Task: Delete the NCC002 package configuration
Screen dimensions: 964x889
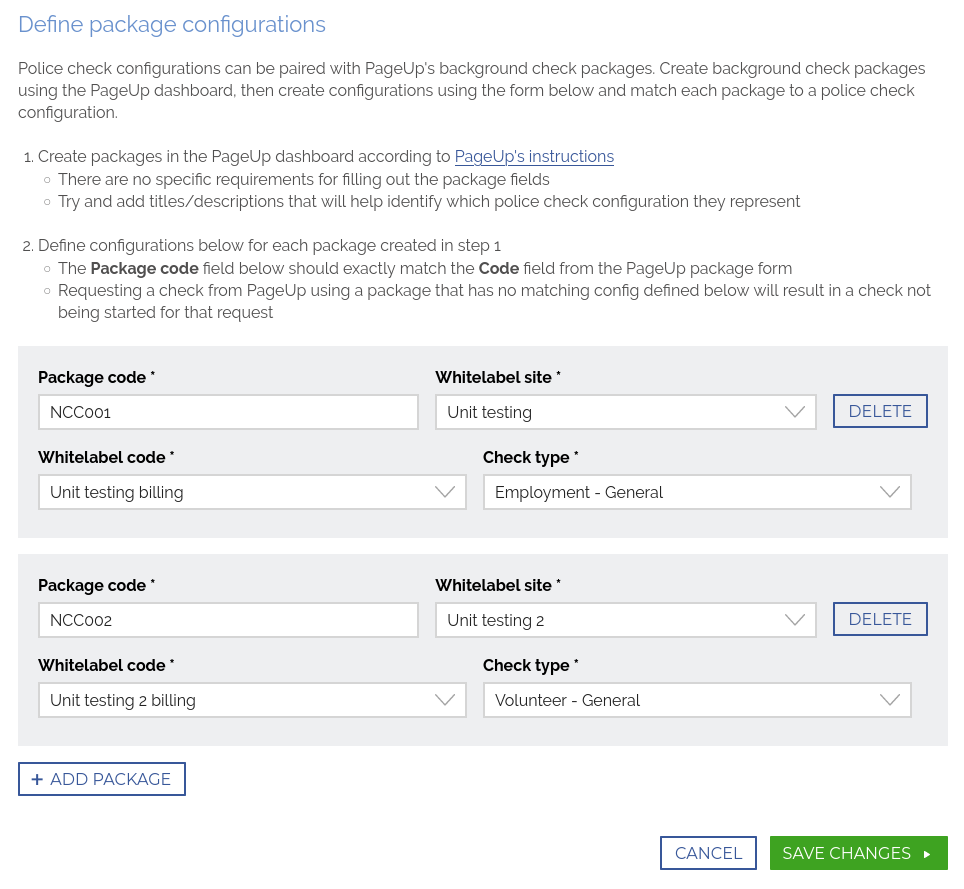Action: pos(880,619)
